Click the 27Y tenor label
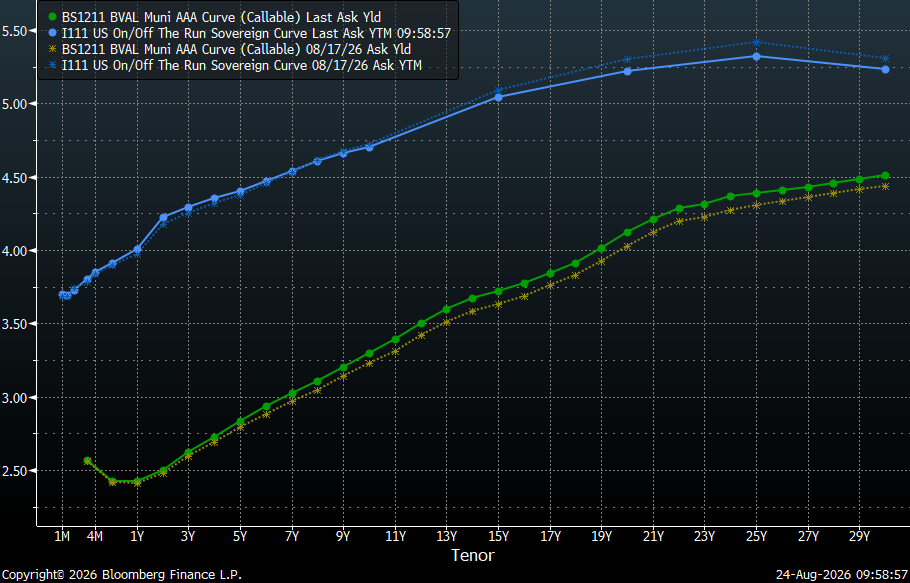 click(808, 537)
